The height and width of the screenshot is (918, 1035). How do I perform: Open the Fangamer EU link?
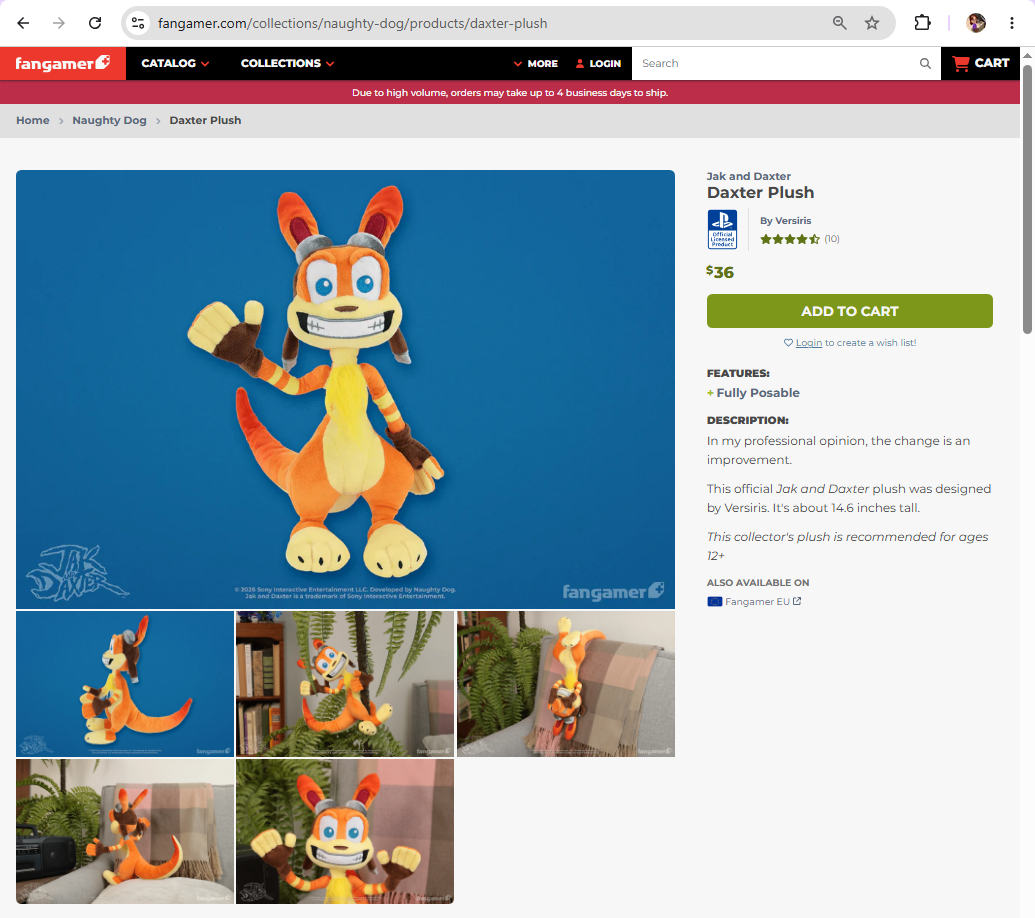point(757,601)
